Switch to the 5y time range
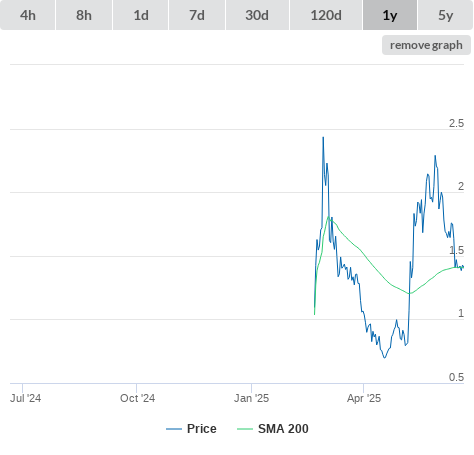 point(445,15)
